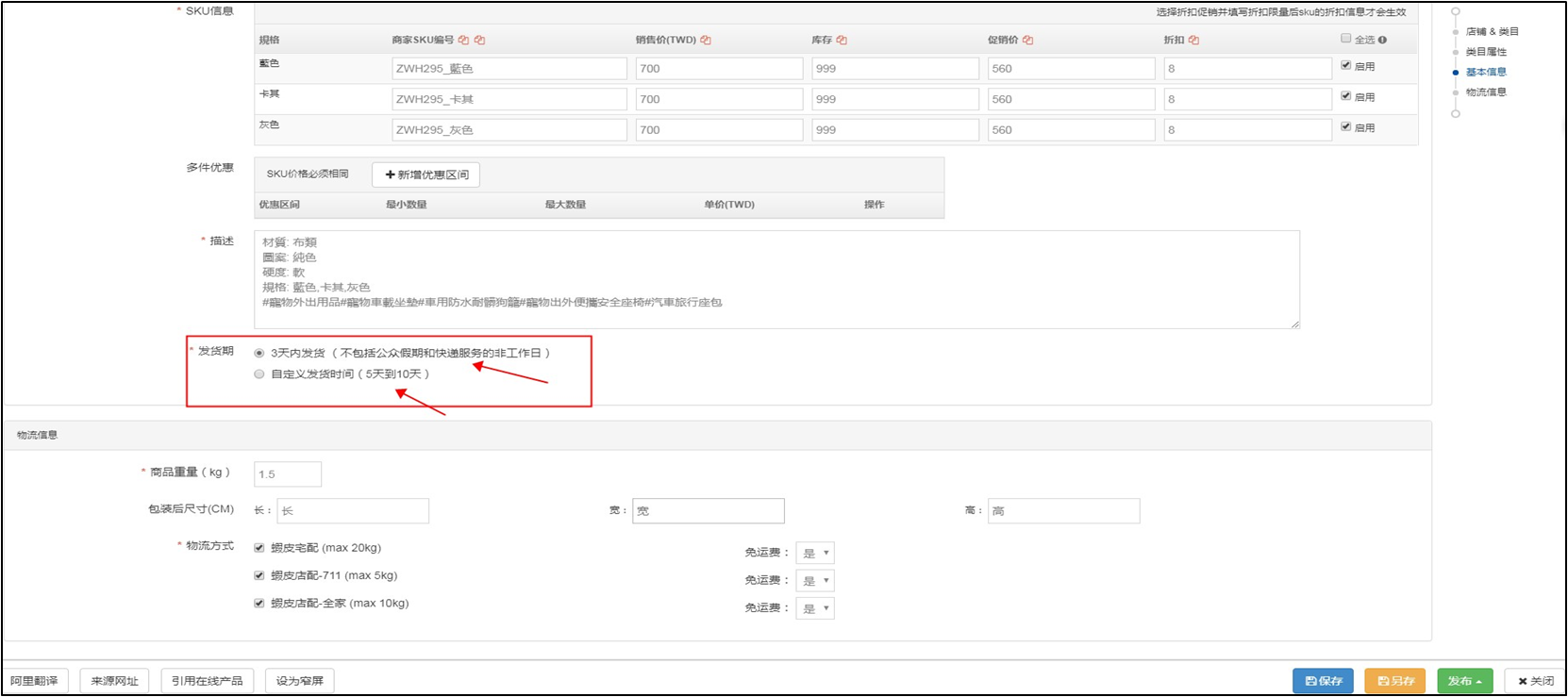Open 免运费 dropdown for 蝦皮店配-全家
The image size is (1568, 697).
pyautogui.click(x=814, y=609)
